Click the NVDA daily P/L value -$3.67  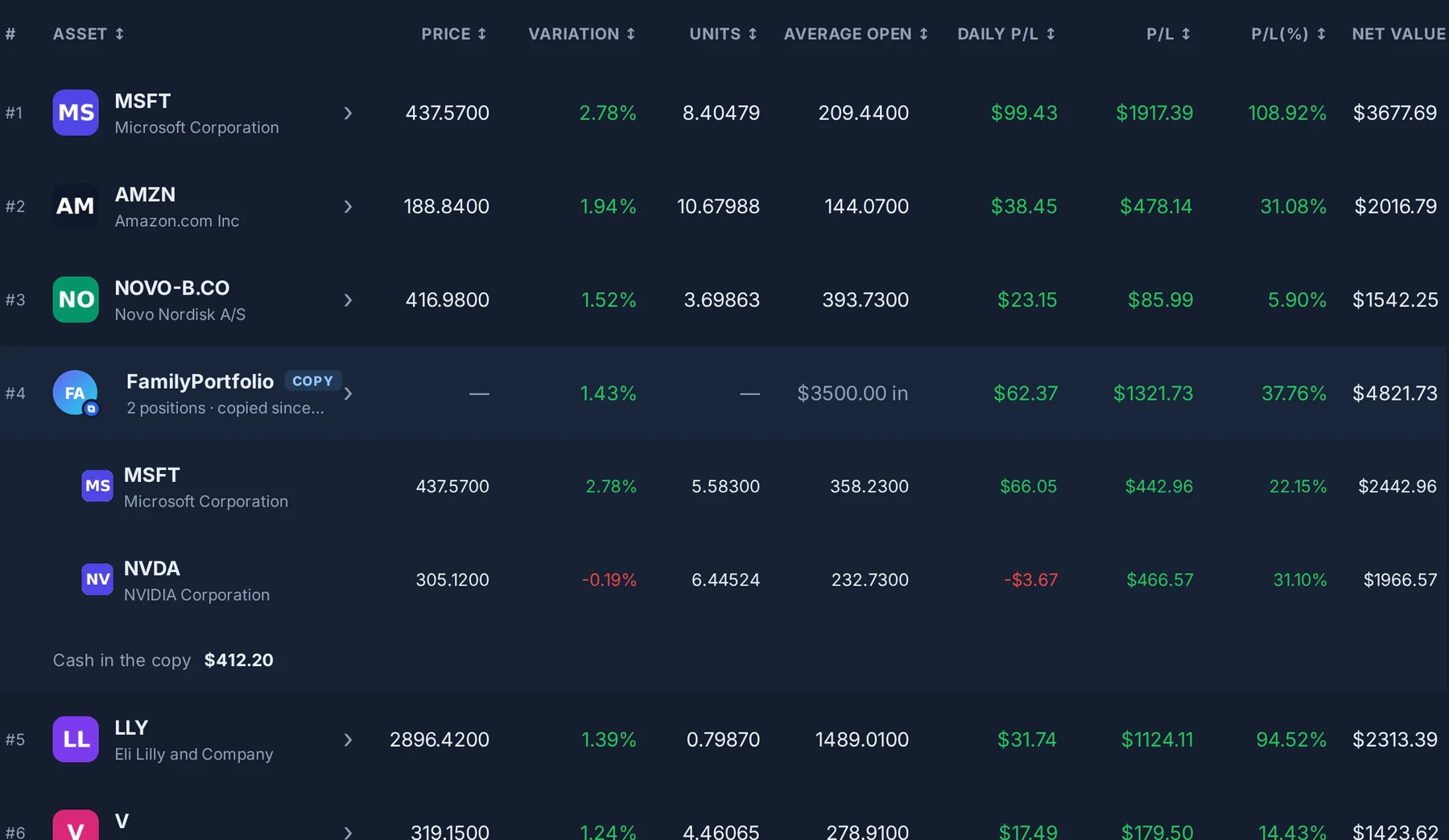1031,579
